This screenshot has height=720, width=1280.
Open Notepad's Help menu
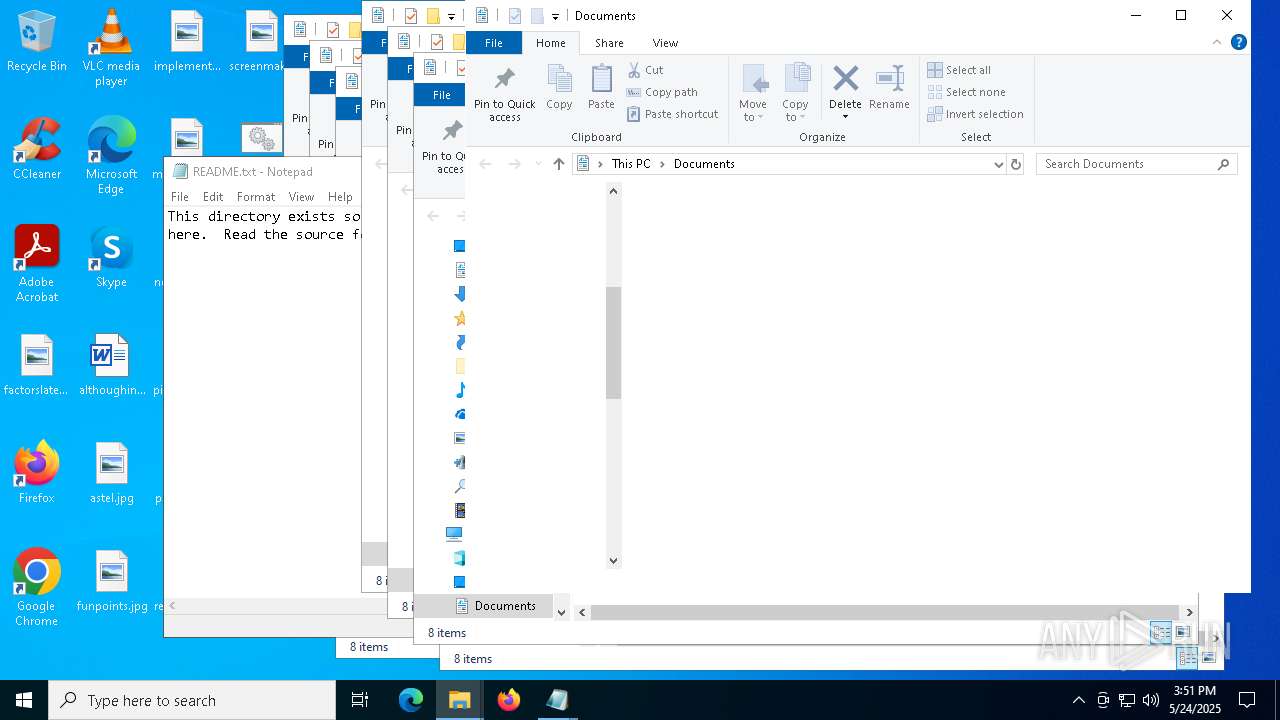[340, 197]
